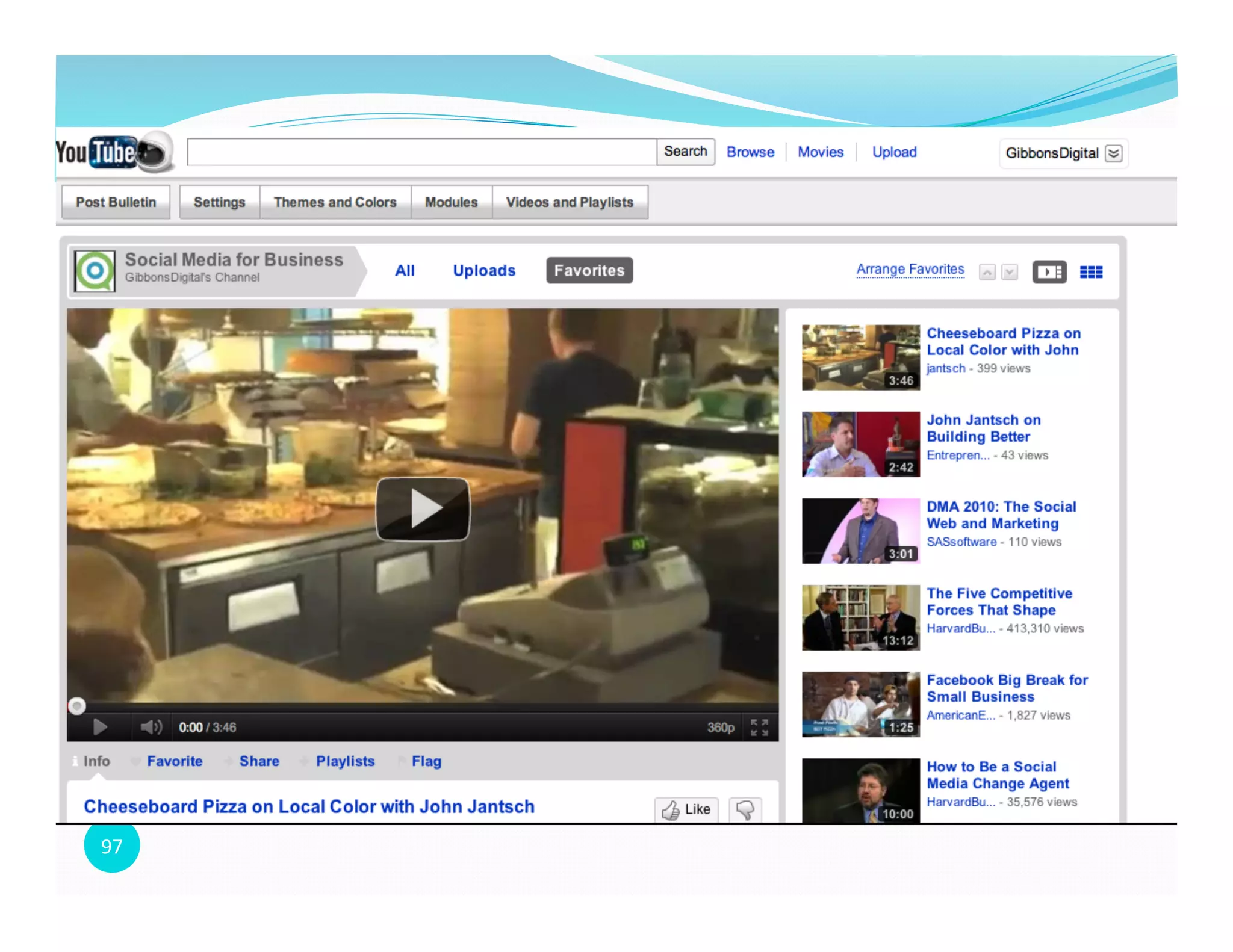
Task: Open the 360p quality selector
Action: (x=721, y=727)
